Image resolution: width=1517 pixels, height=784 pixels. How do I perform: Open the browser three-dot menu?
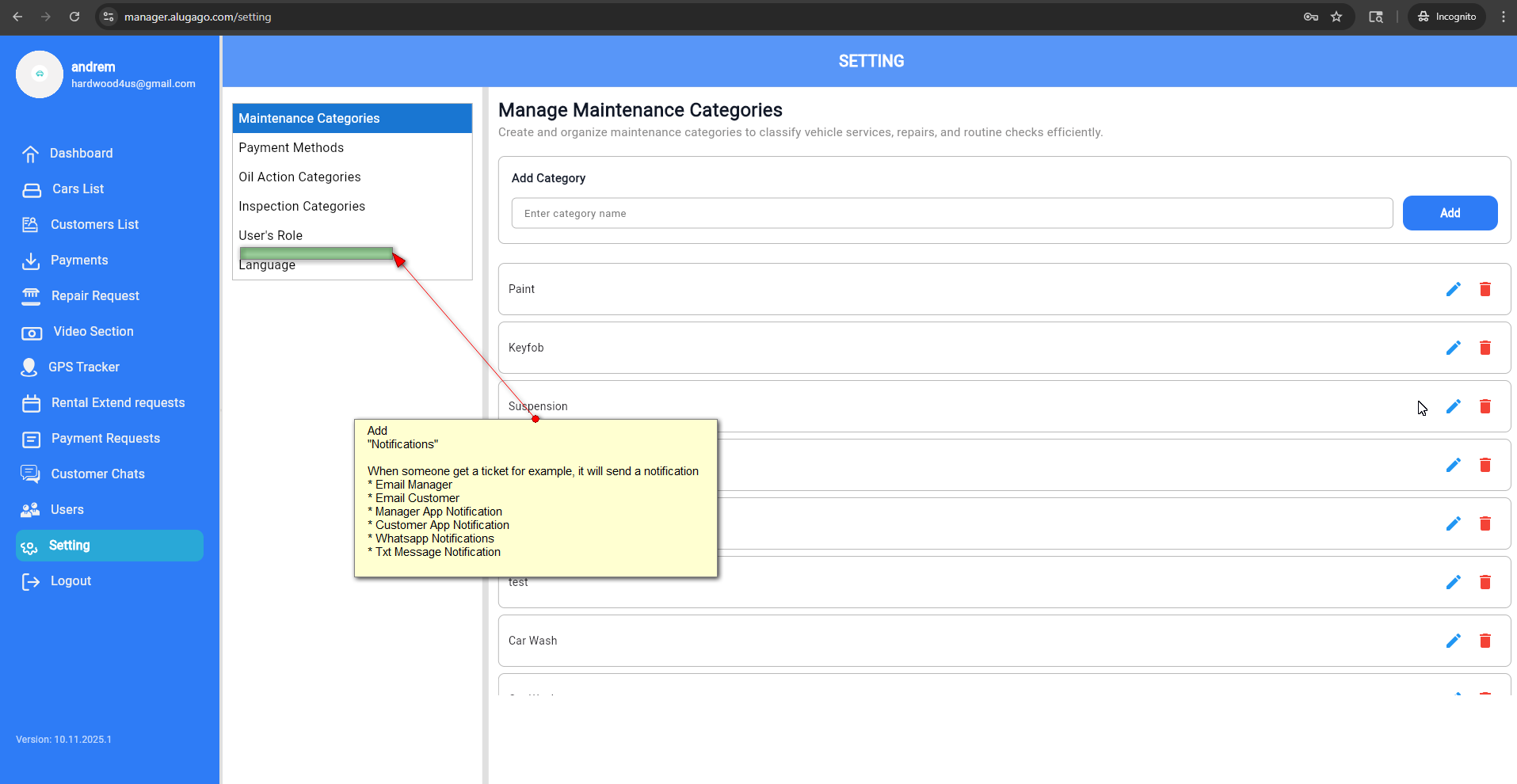point(1503,17)
